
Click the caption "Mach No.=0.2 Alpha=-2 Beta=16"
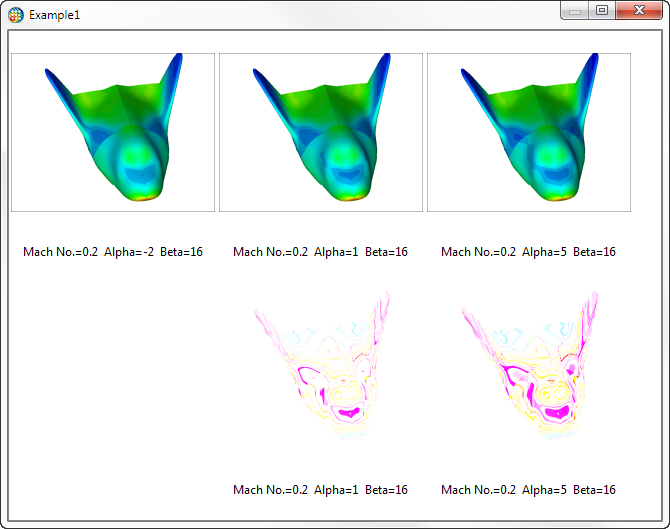pos(113,252)
